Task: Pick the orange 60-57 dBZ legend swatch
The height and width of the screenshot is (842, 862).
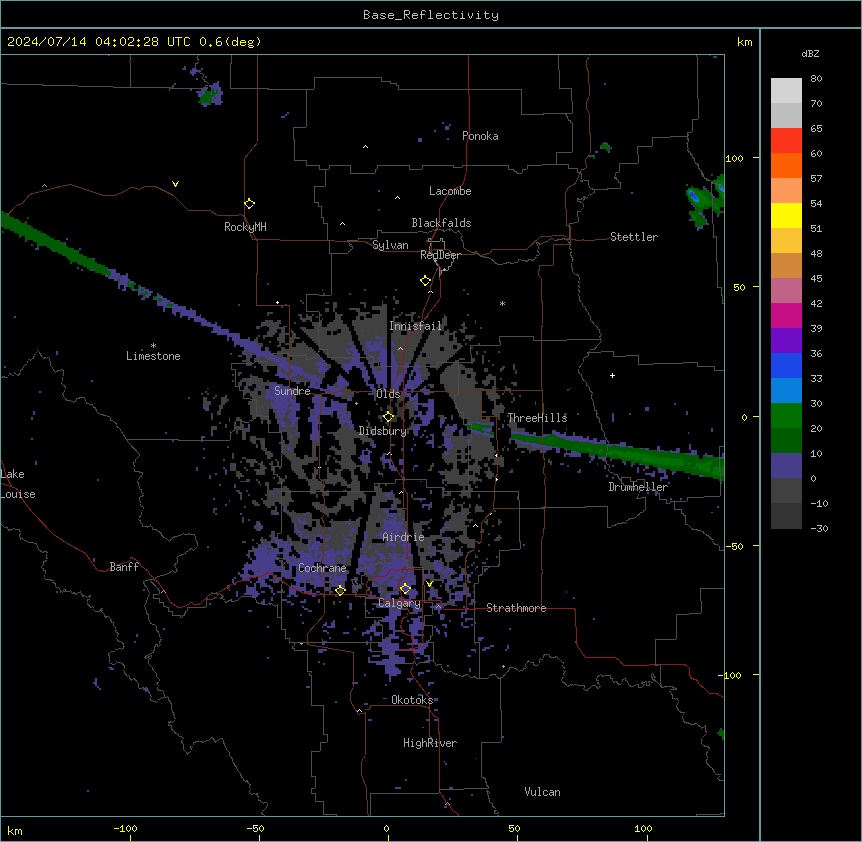Action: [x=786, y=166]
